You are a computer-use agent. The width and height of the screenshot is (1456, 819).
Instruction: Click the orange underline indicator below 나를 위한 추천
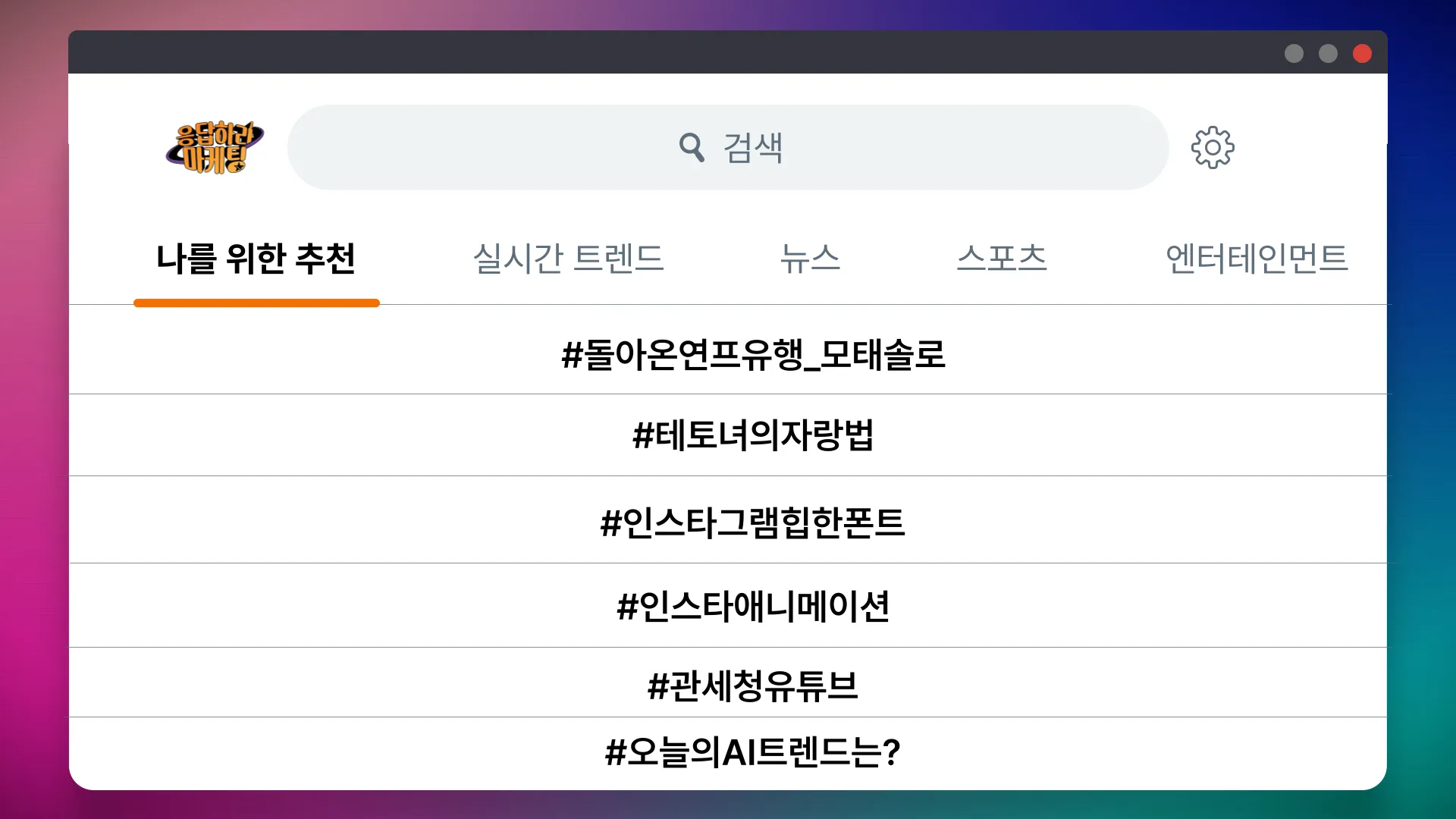[256, 303]
